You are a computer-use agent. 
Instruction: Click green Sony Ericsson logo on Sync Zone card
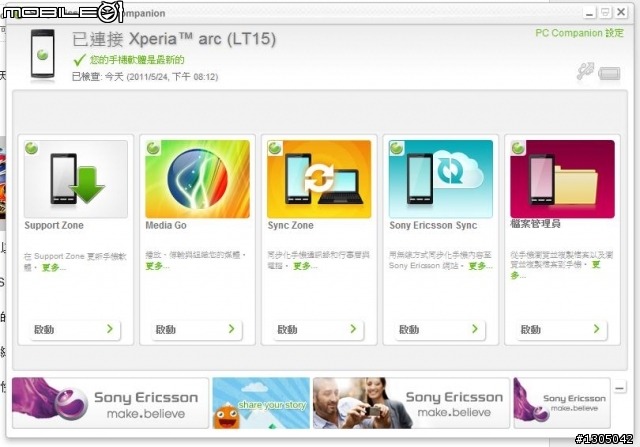pyautogui.click(x=275, y=148)
